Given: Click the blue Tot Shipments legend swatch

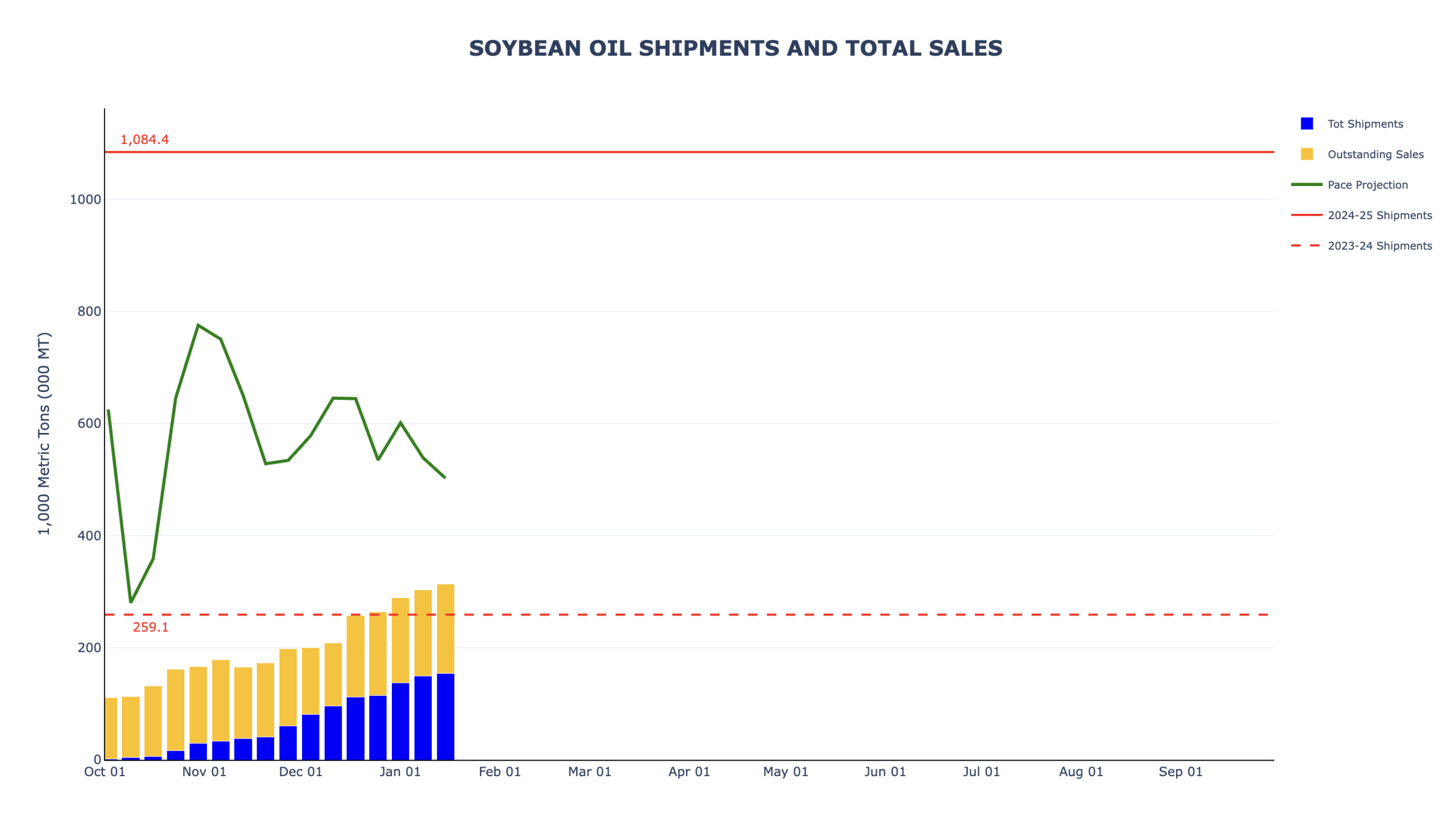Looking at the screenshot, I should point(1306,124).
